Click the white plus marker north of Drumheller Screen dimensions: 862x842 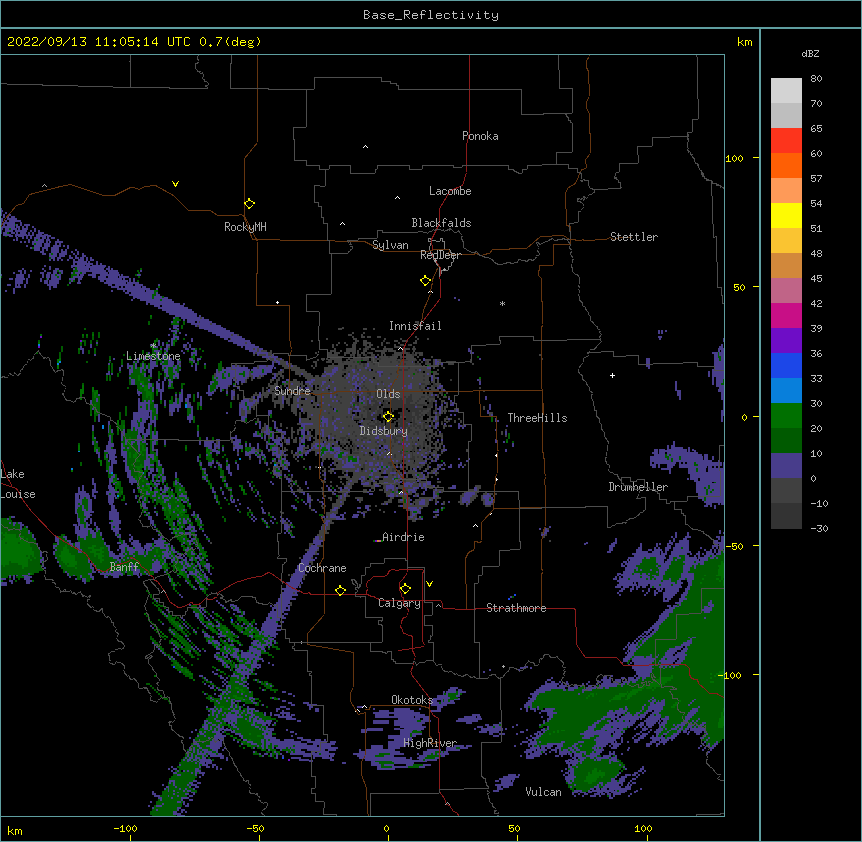612,375
